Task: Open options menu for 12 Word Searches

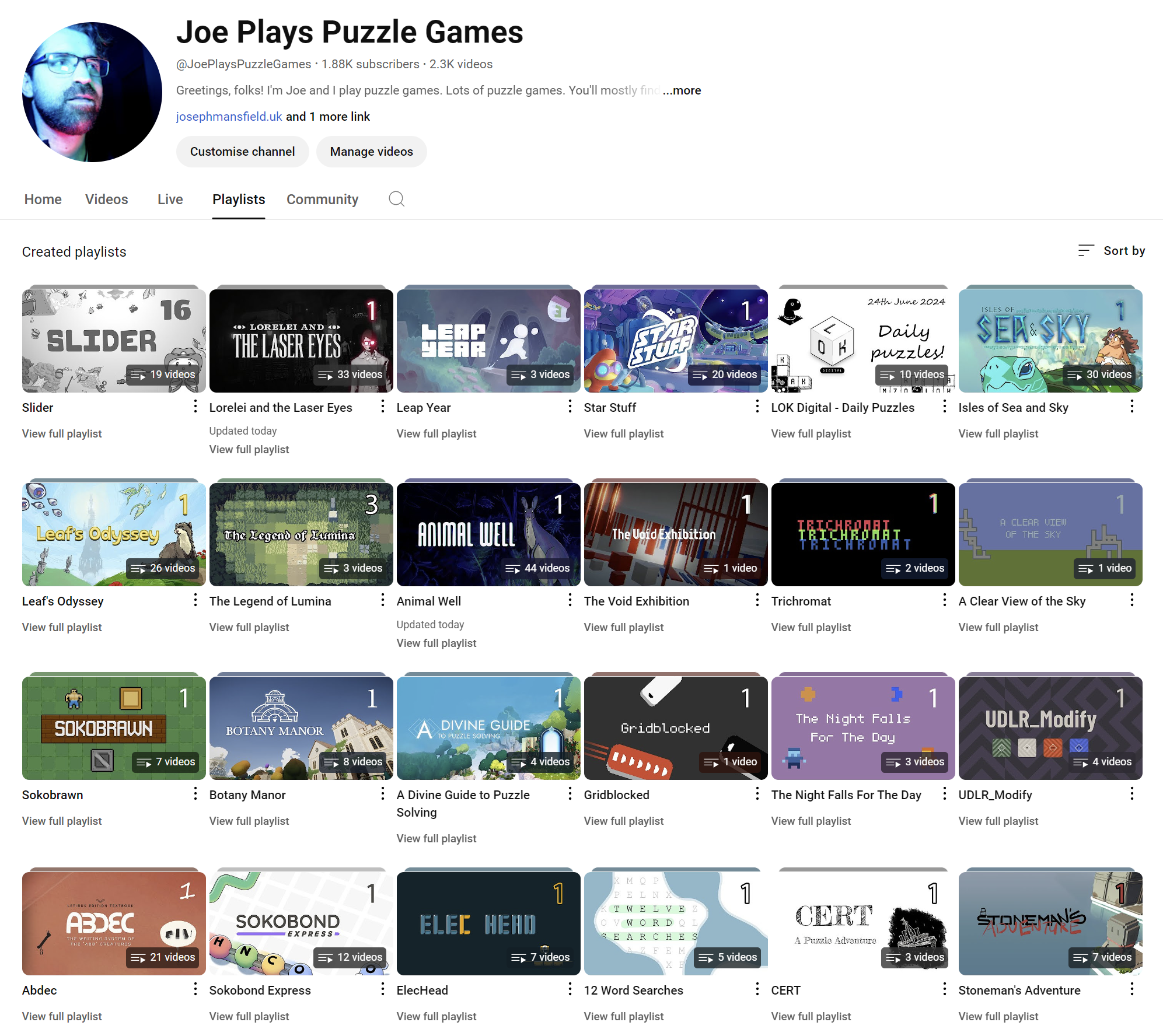Action: [x=757, y=989]
